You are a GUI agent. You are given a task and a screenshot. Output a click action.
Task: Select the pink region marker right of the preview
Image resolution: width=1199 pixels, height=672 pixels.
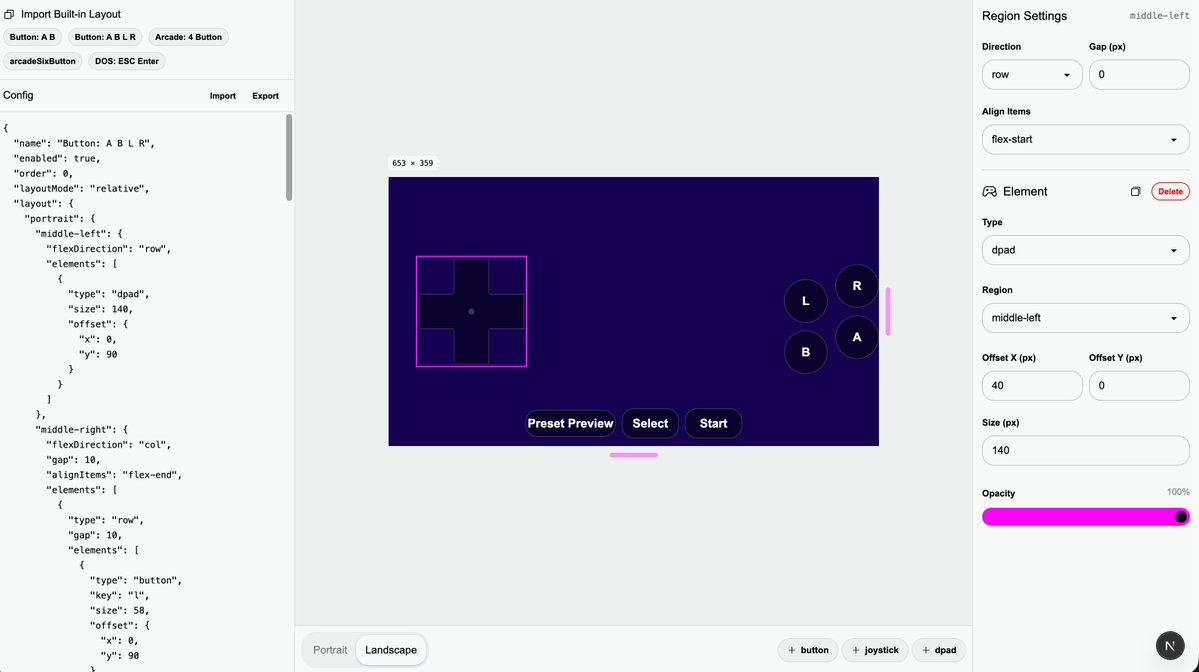(x=888, y=311)
